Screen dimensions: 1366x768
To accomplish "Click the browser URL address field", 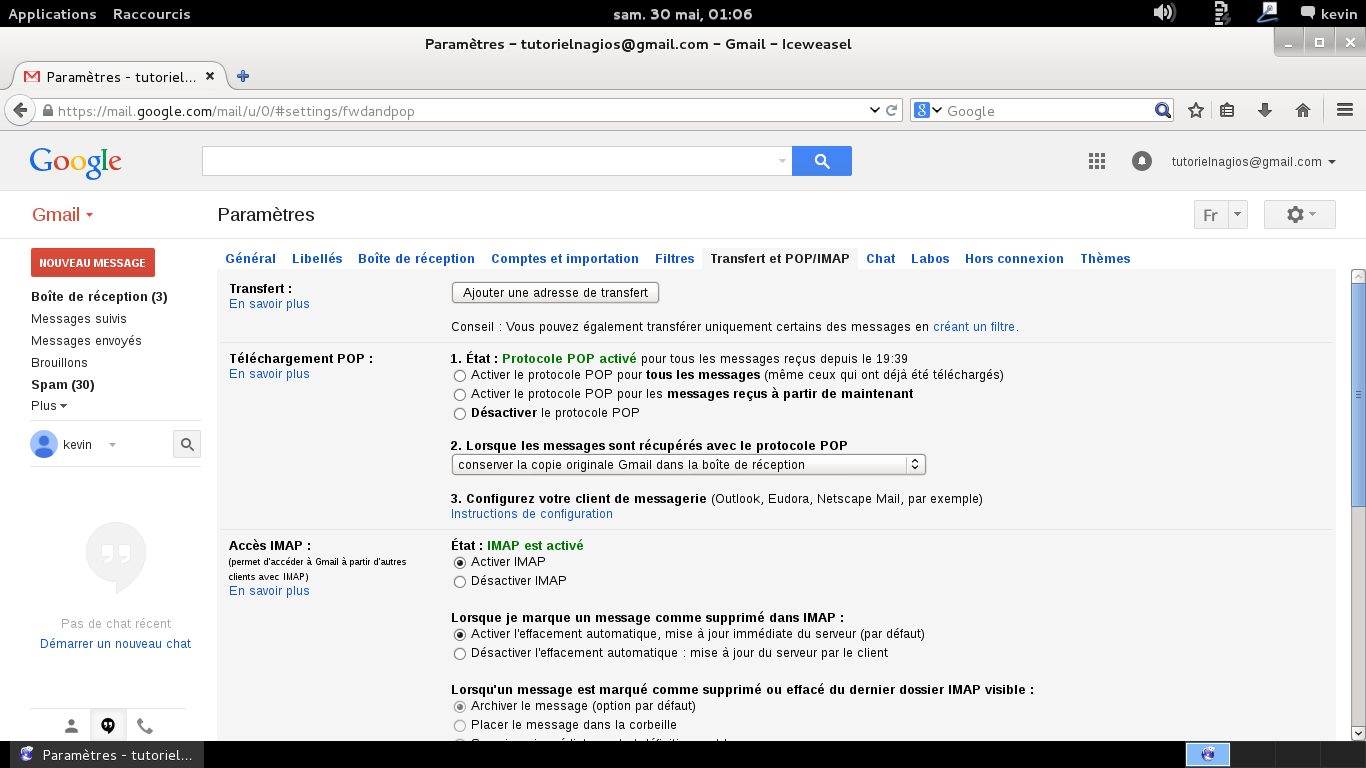I will click(x=460, y=111).
